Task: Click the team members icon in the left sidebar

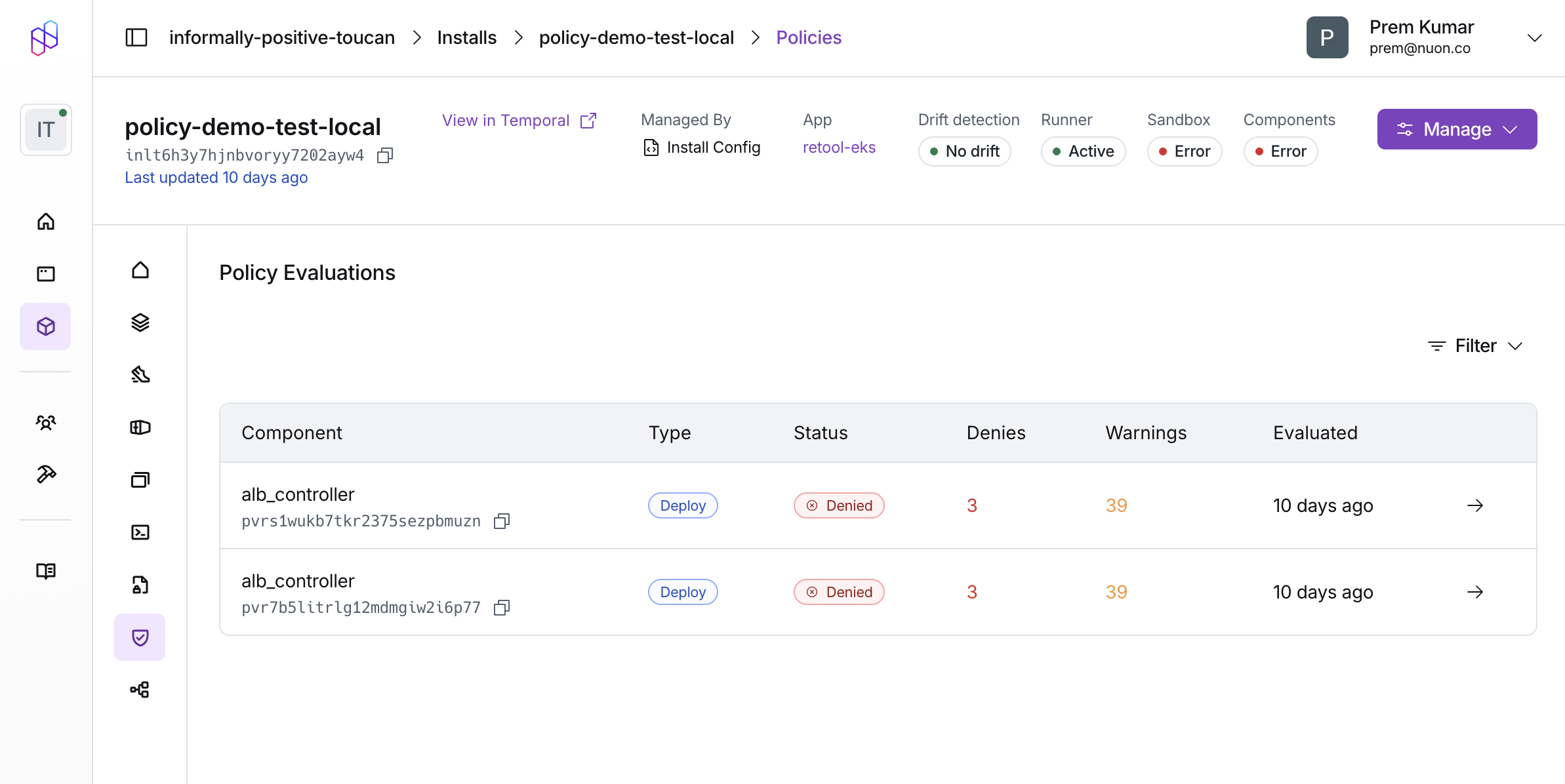Action: point(45,422)
